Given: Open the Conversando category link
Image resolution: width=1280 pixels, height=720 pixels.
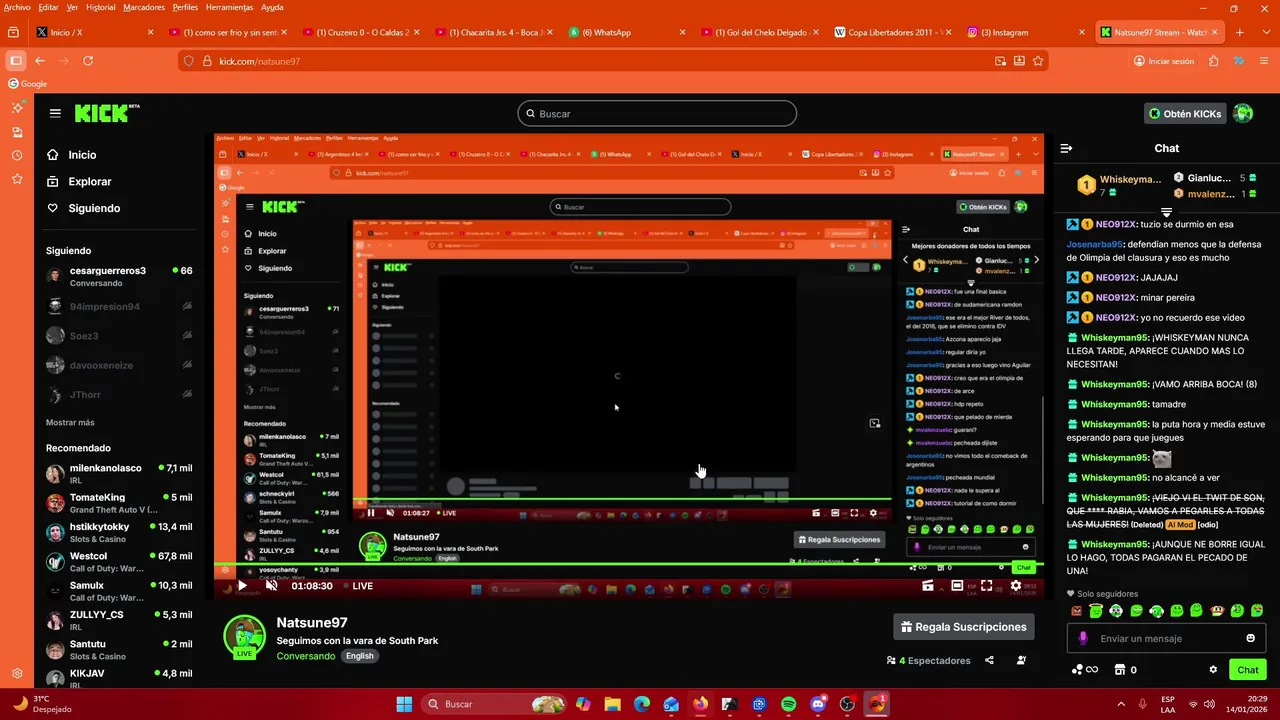Looking at the screenshot, I should [306, 656].
